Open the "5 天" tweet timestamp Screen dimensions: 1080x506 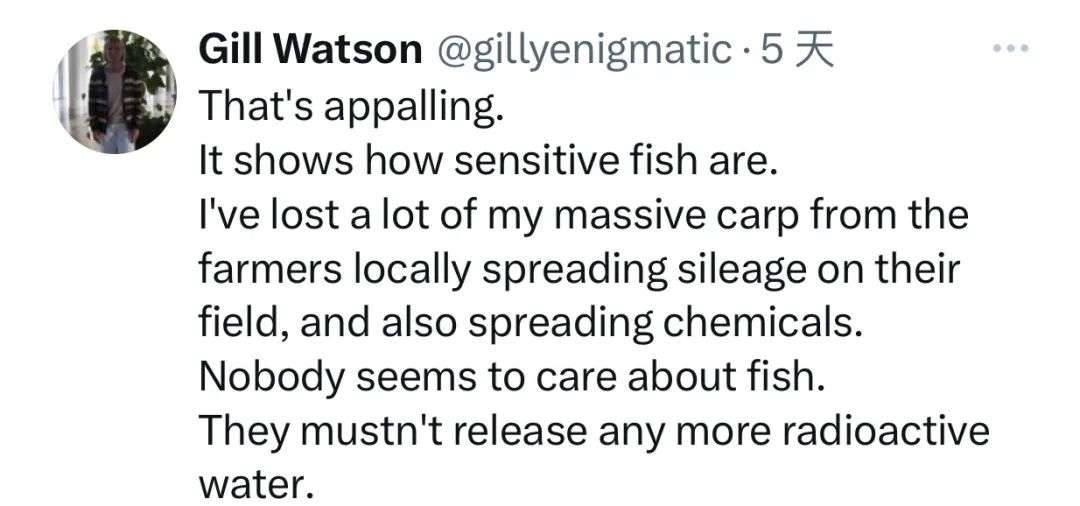click(798, 50)
